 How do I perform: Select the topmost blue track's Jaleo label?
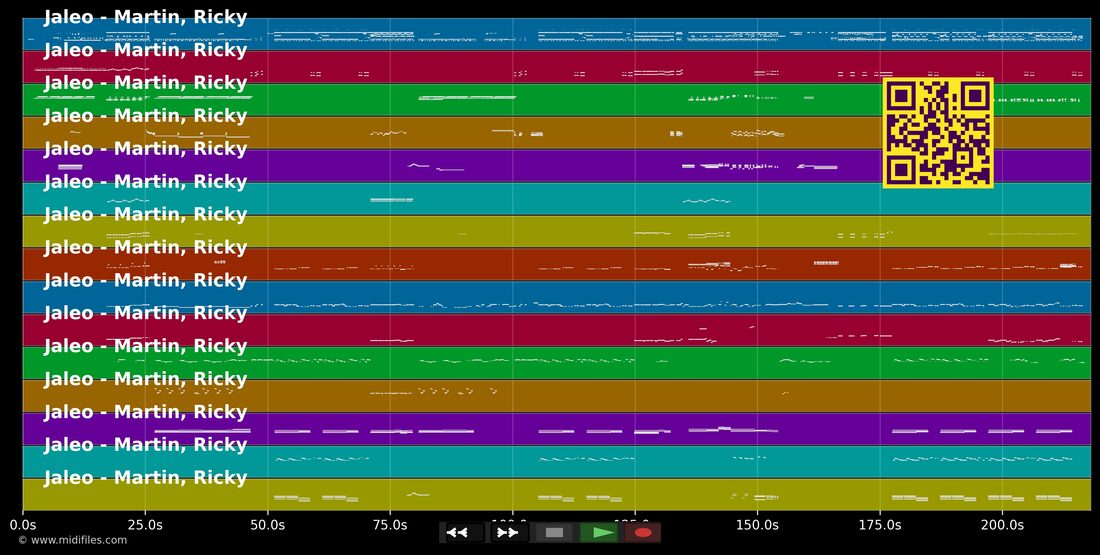click(145, 18)
